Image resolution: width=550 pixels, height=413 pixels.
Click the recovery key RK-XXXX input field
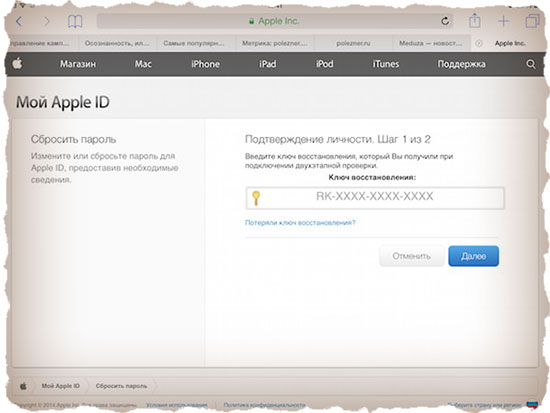[x=375, y=198]
